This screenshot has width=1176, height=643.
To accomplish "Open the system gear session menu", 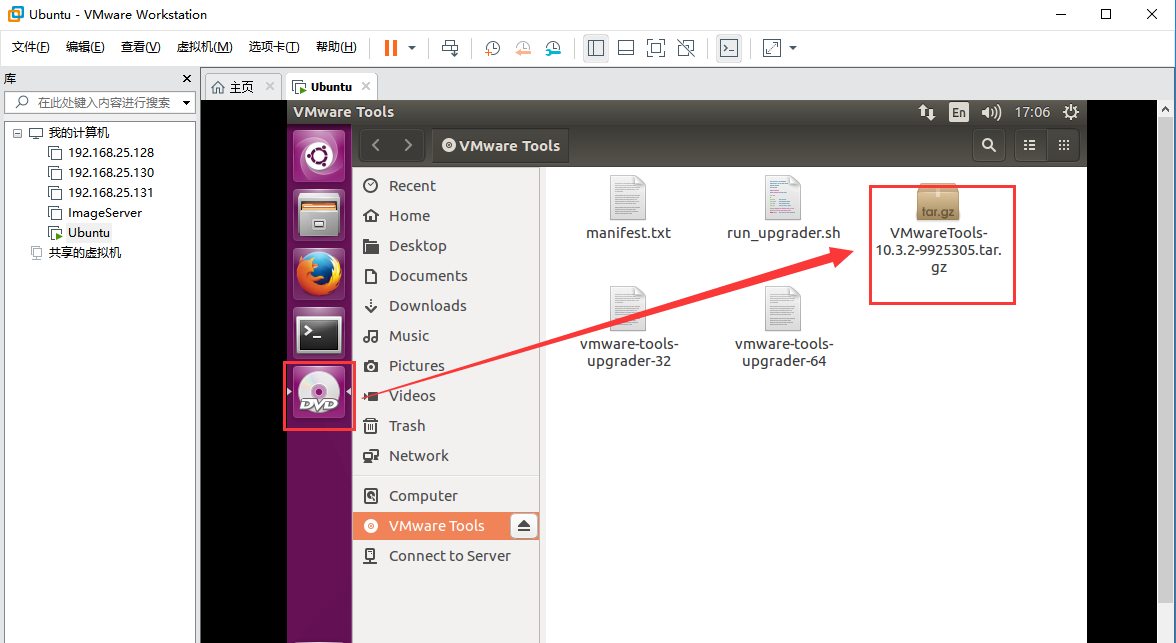I will 1071,113.
